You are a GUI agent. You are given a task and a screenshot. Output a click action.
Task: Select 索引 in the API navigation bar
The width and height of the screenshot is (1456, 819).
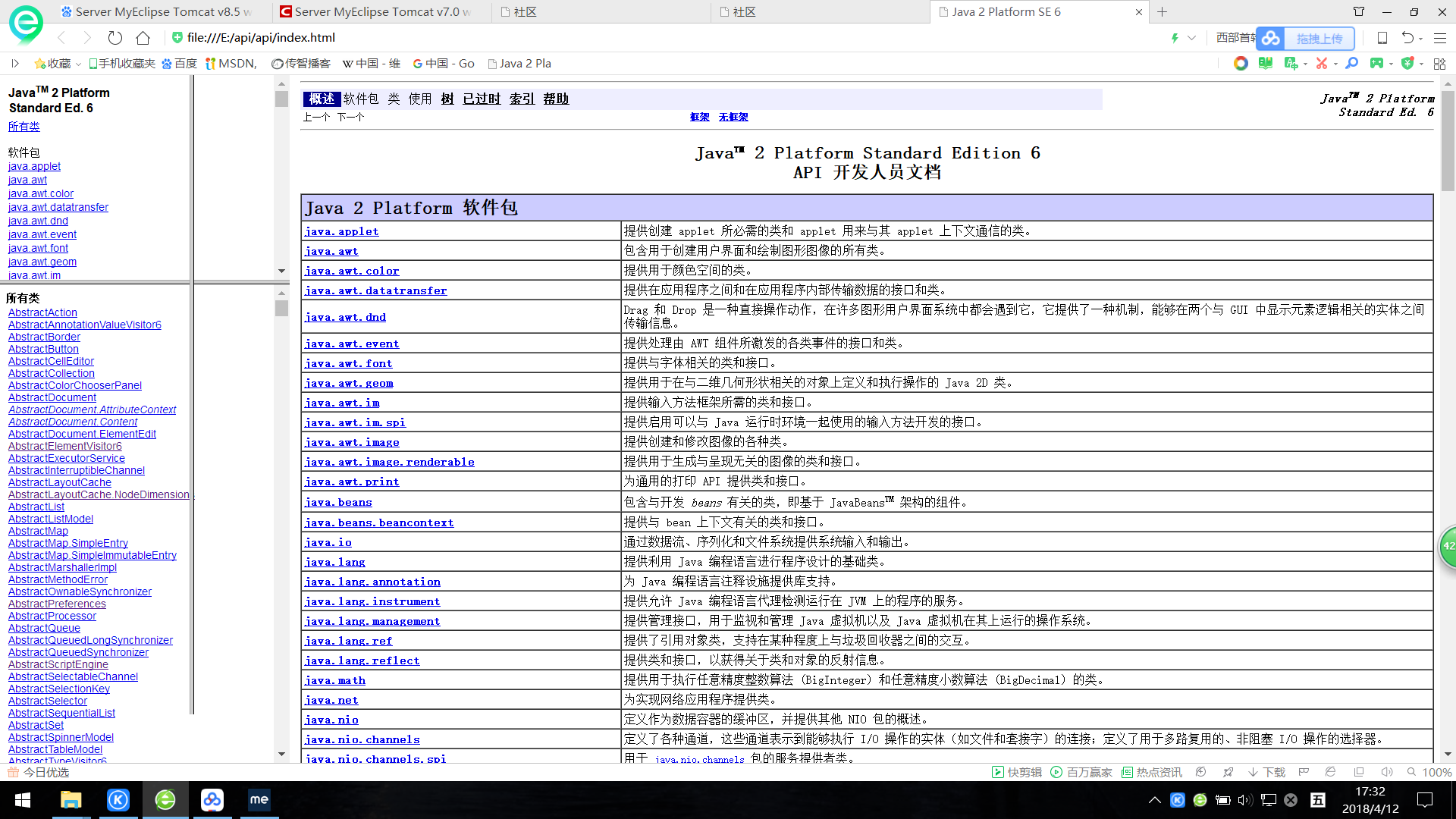point(522,99)
